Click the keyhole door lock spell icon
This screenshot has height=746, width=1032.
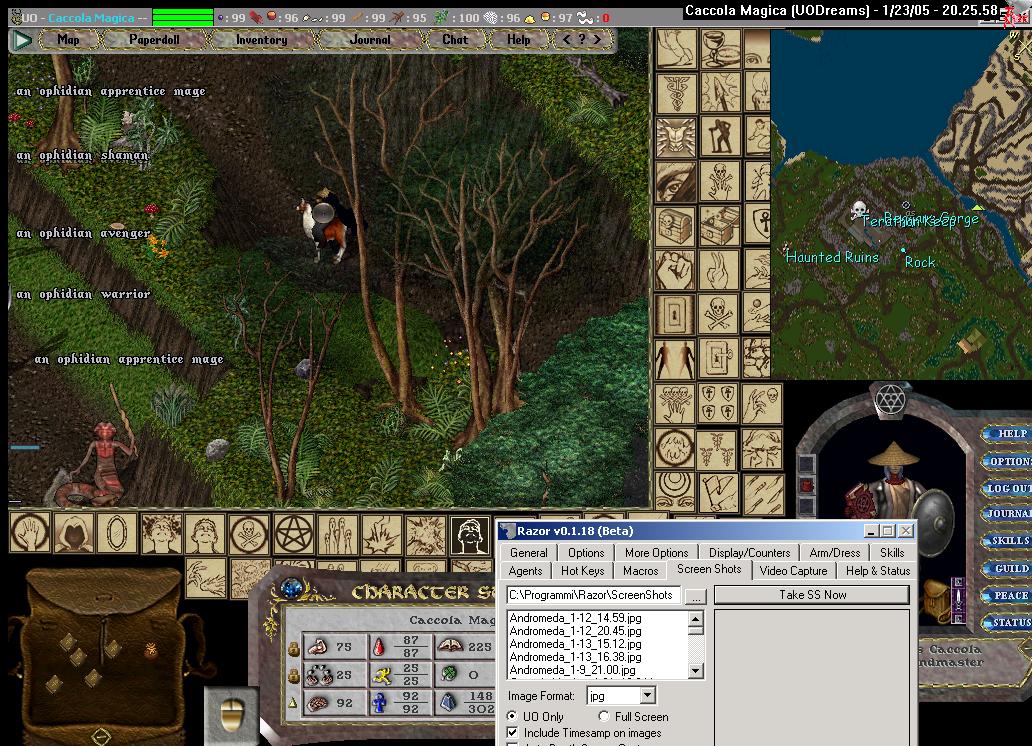coord(675,314)
